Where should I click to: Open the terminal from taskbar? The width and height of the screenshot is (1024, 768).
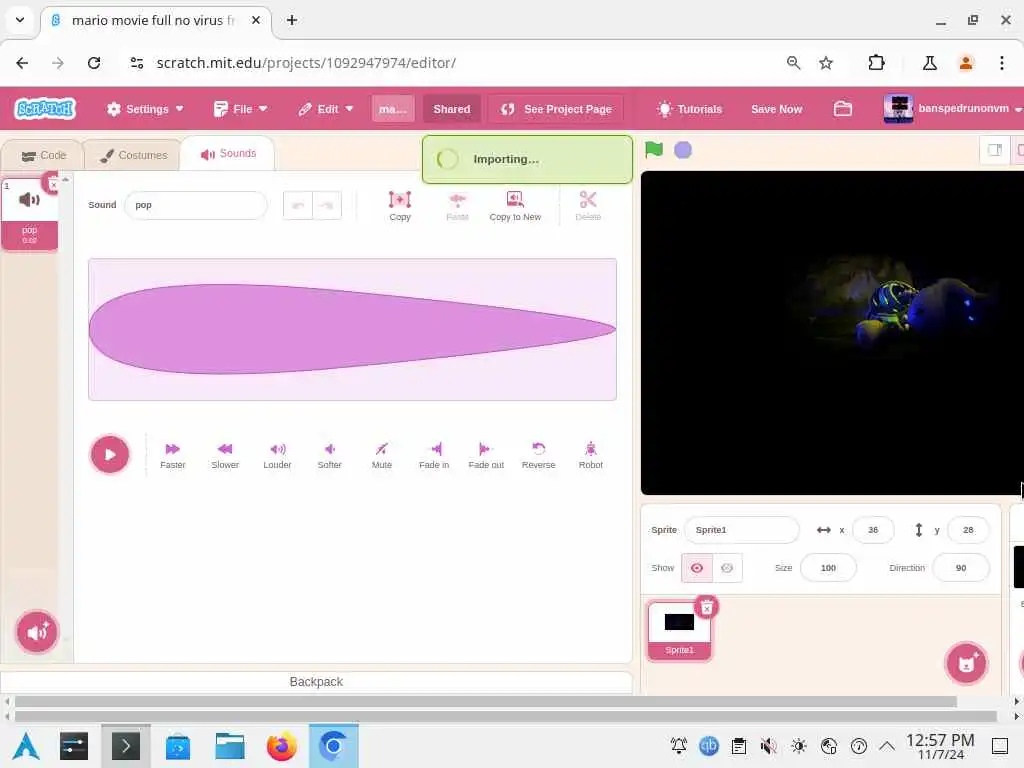coord(126,746)
